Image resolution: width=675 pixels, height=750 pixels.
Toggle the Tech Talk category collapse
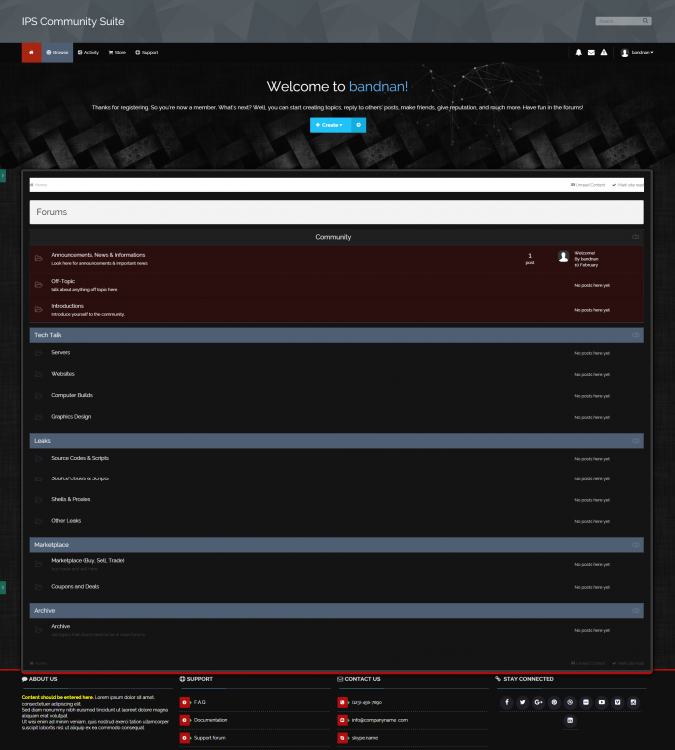pos(636,335)
